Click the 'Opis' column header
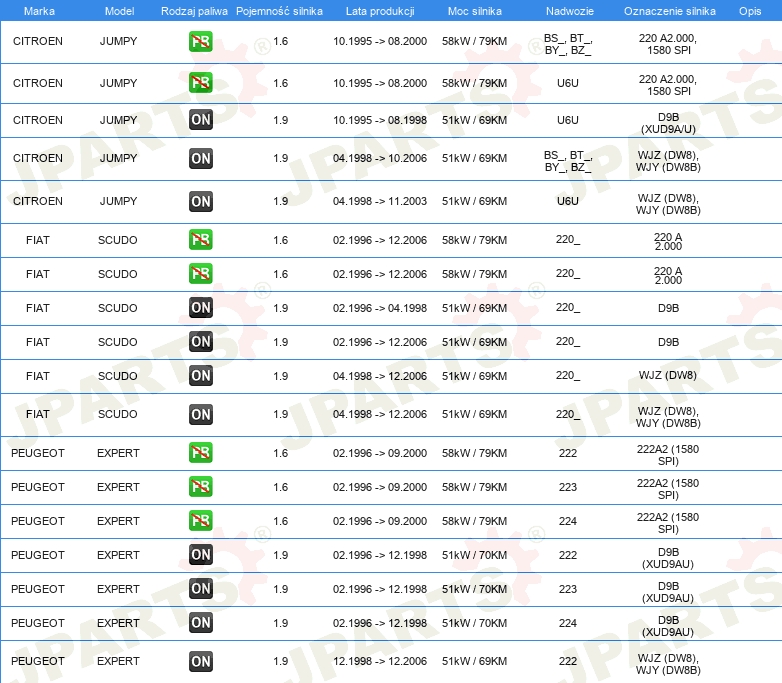 (749, 10)
